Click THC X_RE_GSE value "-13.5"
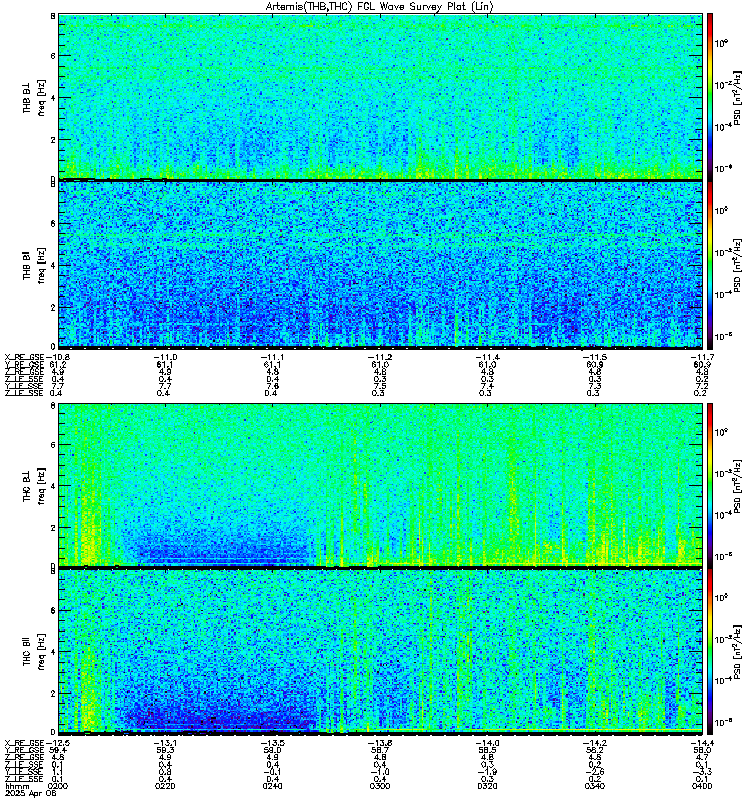The image size is (750, 800). [x=272, y=743]
